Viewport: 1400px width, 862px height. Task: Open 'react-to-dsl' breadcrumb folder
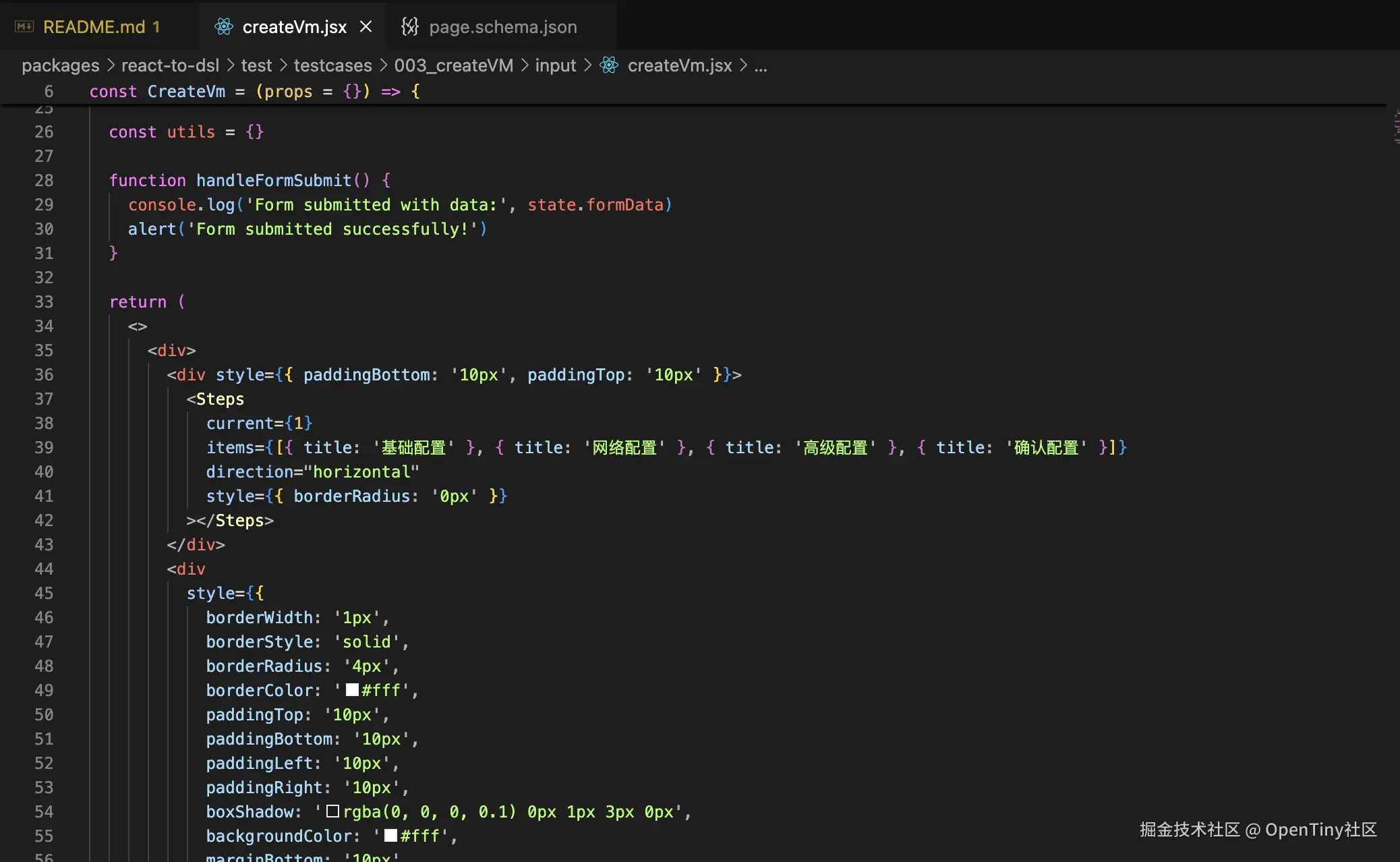(x=170, y=65)
